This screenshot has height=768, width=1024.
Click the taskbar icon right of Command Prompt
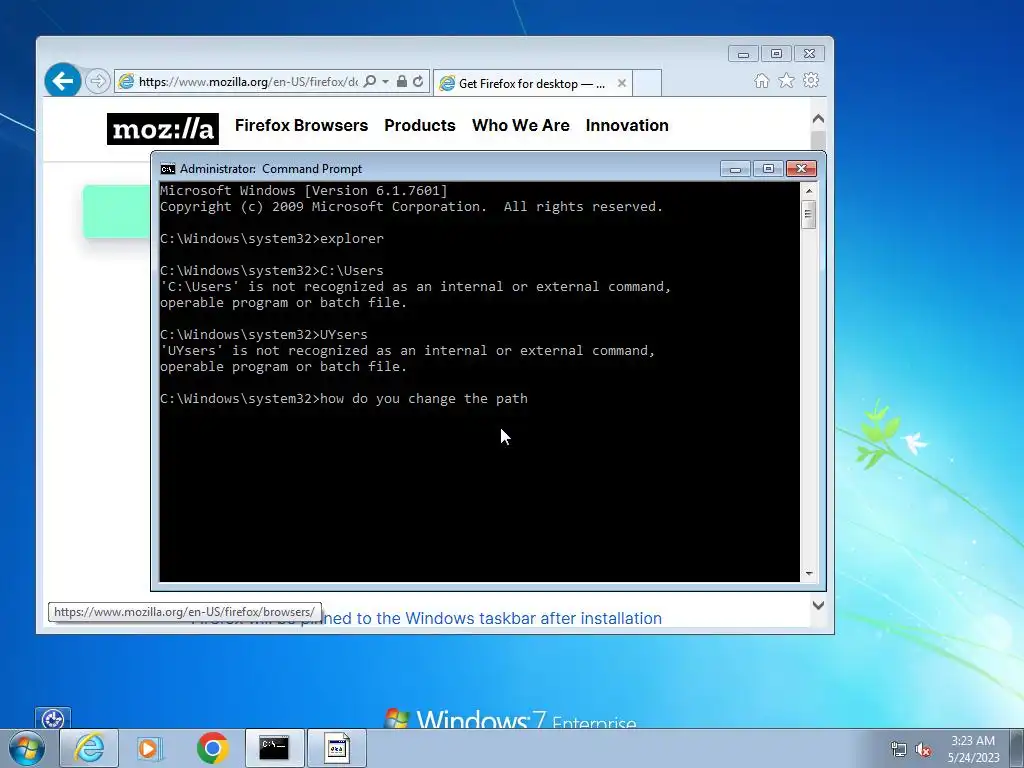(x=337, y=748)
